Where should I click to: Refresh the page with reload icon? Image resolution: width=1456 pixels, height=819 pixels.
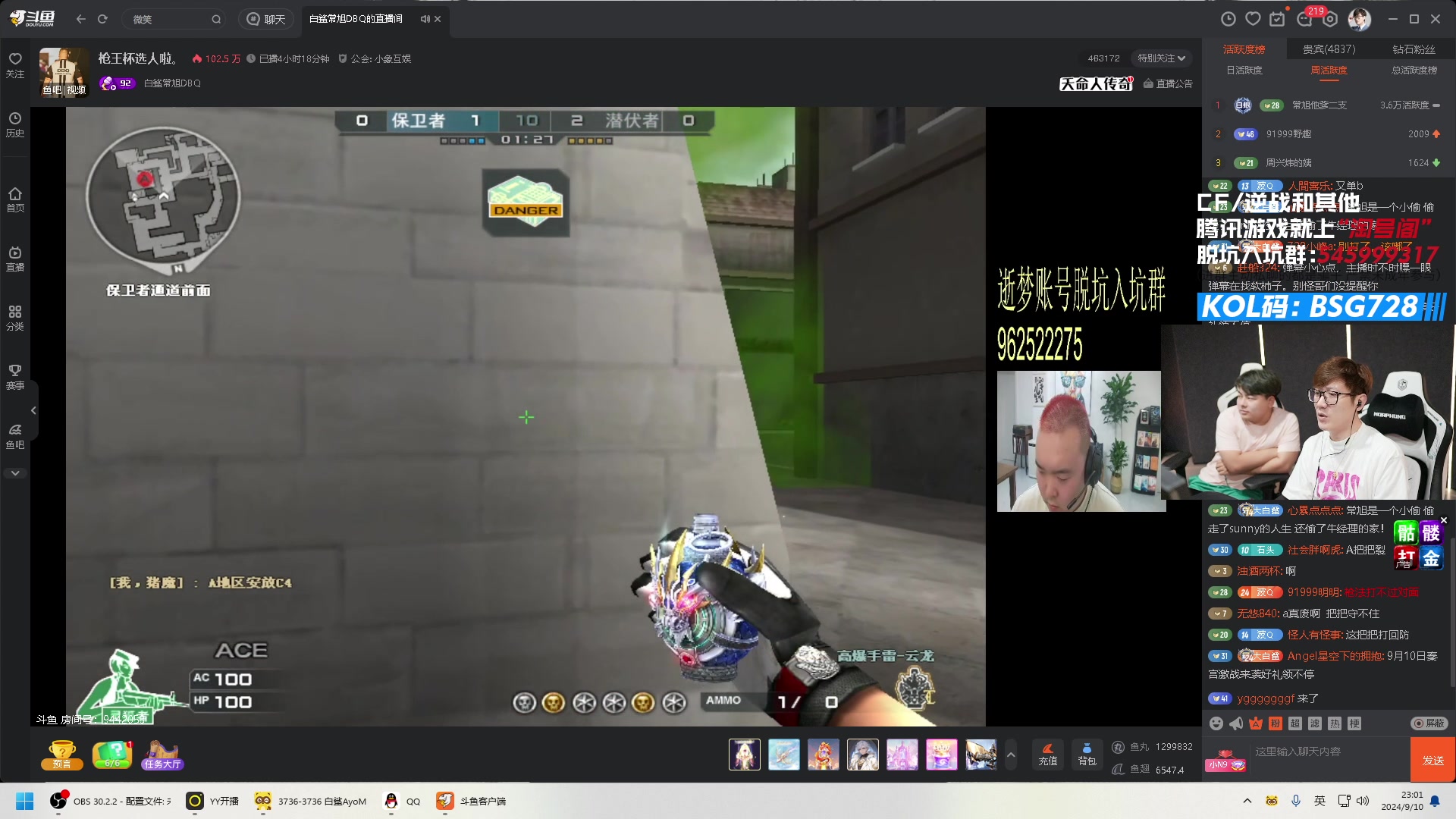pos(103,19)
